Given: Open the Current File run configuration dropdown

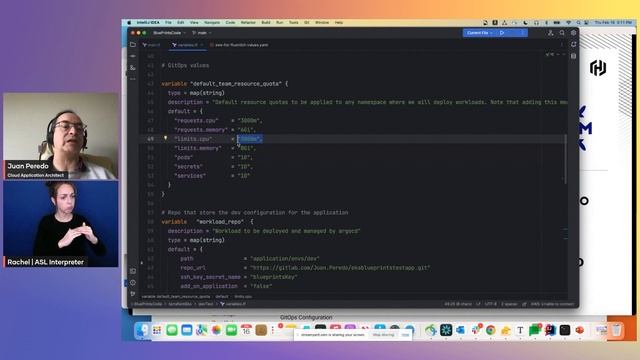Looking at the screenshot, I should click(480, 33).
